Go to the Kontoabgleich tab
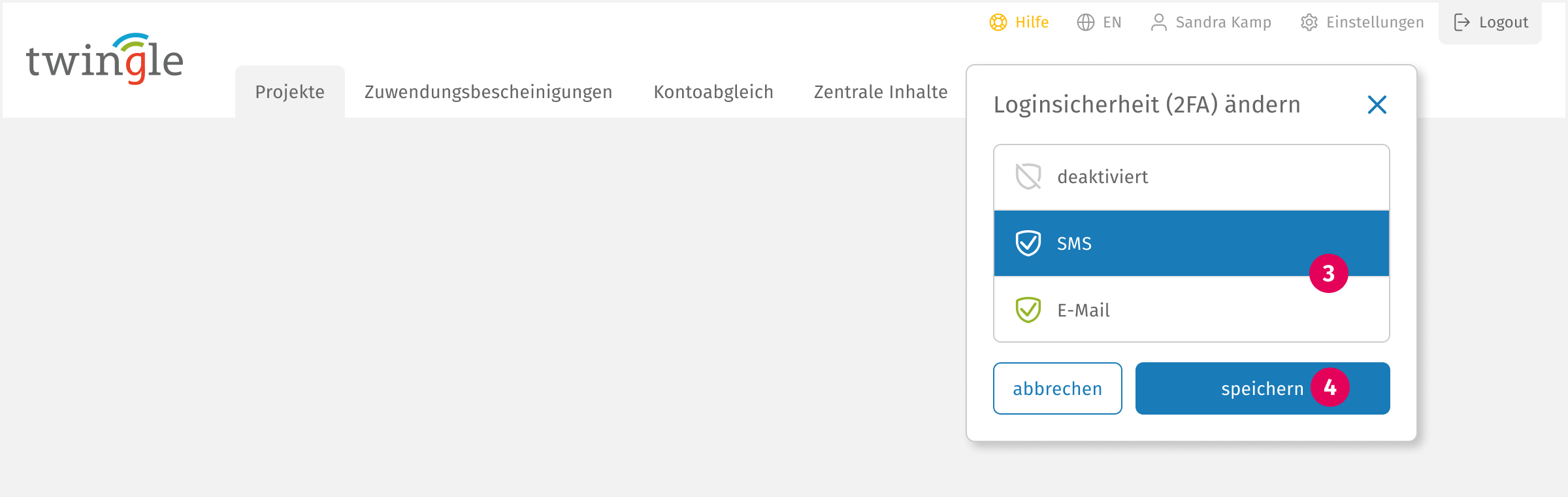This screenshot has height=497, width=1568. 713,92
